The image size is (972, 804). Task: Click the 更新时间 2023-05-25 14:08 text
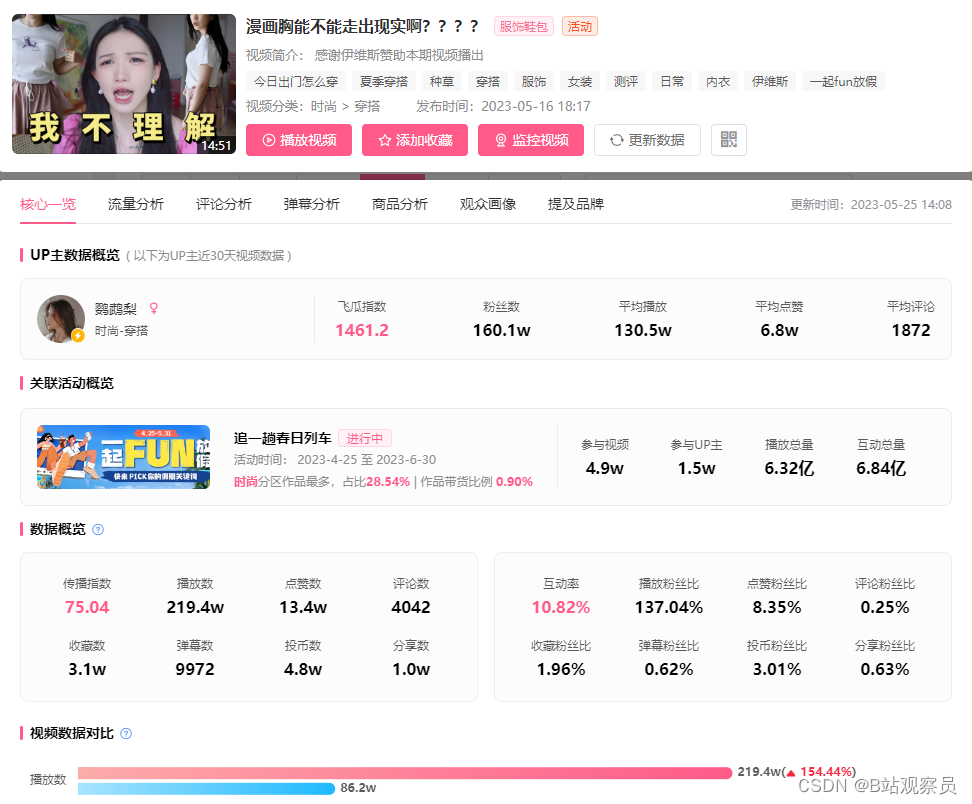pos(871,205)
